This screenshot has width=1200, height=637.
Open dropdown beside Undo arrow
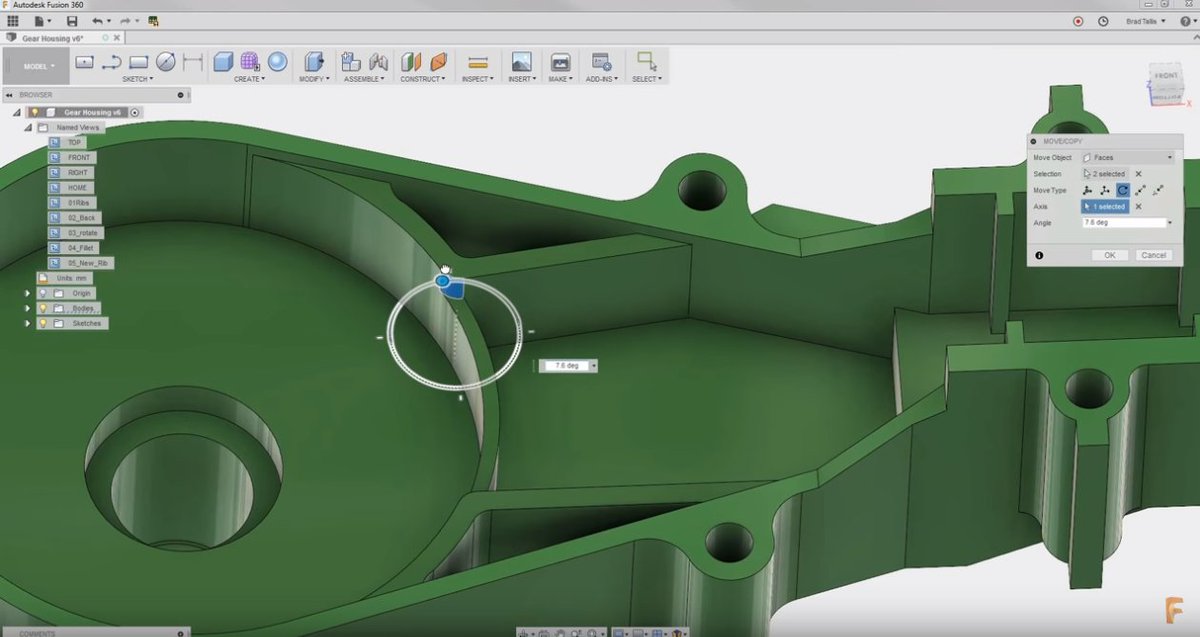(109, 21)
